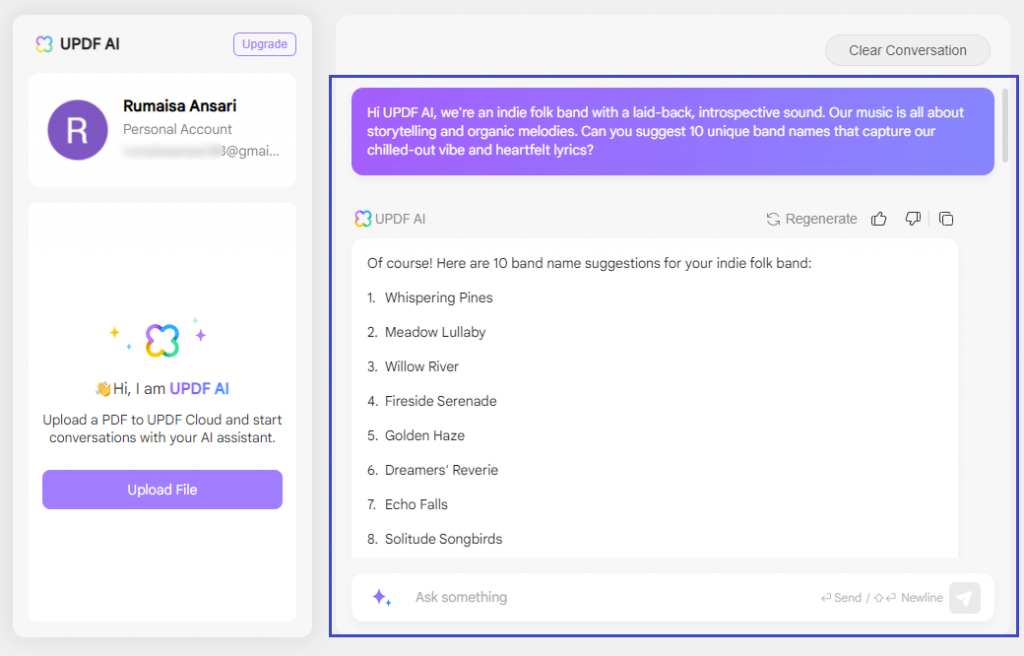This screenshot has width=1024, height=656.
Task: Click the Fireside Serenade list item
Action: click(440, 401)
